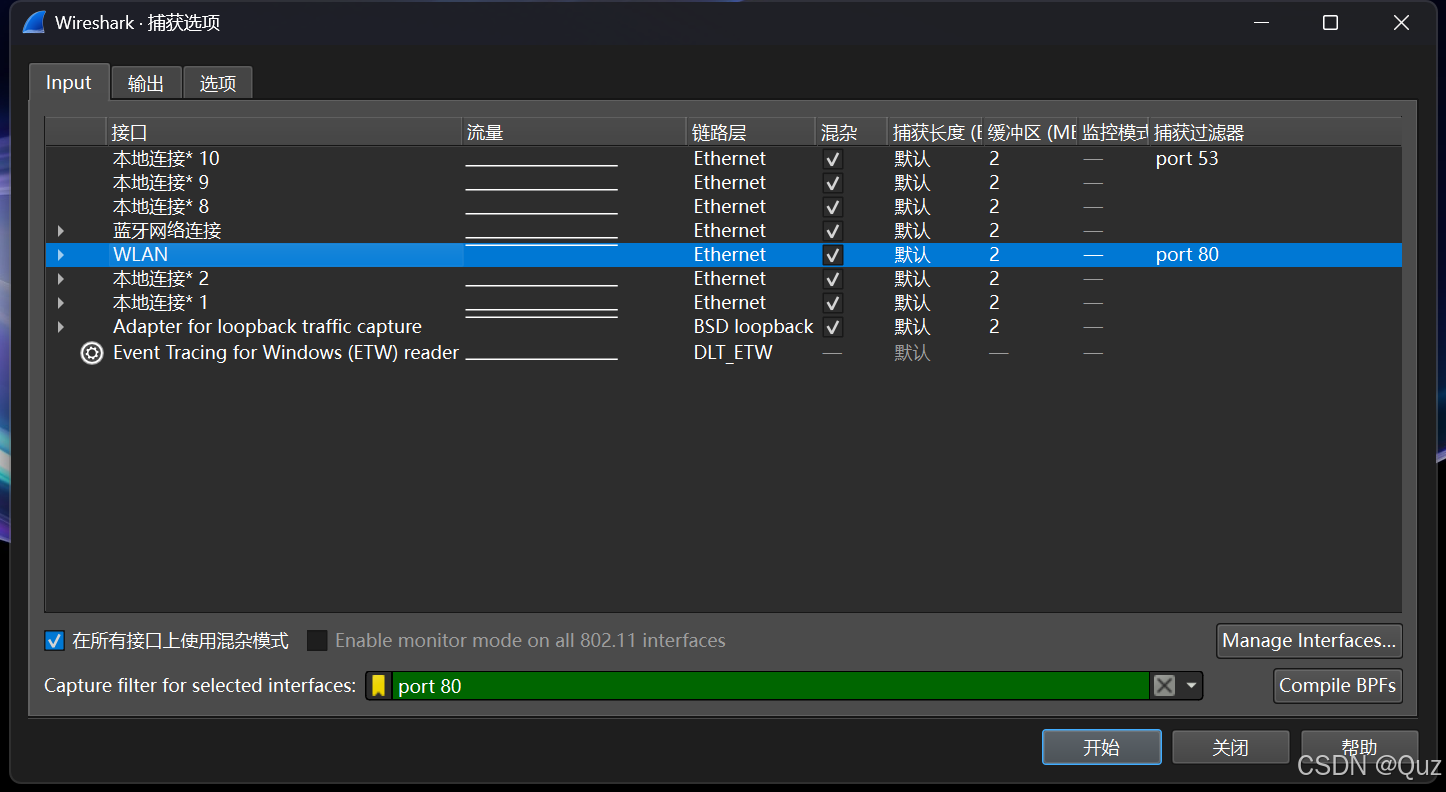The width and height of the screenshot is (1446, 792).
Task: Sort by the 流量 column header
Action: [x=574, y=132]
